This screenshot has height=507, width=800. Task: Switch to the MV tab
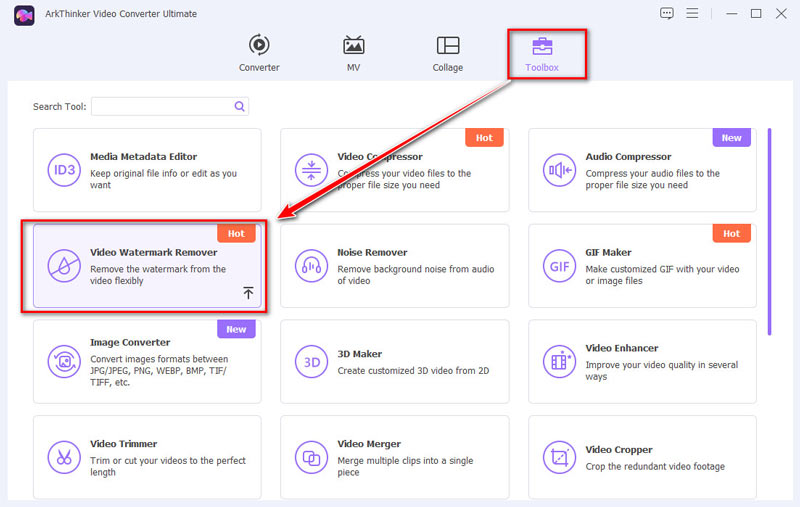353,53
